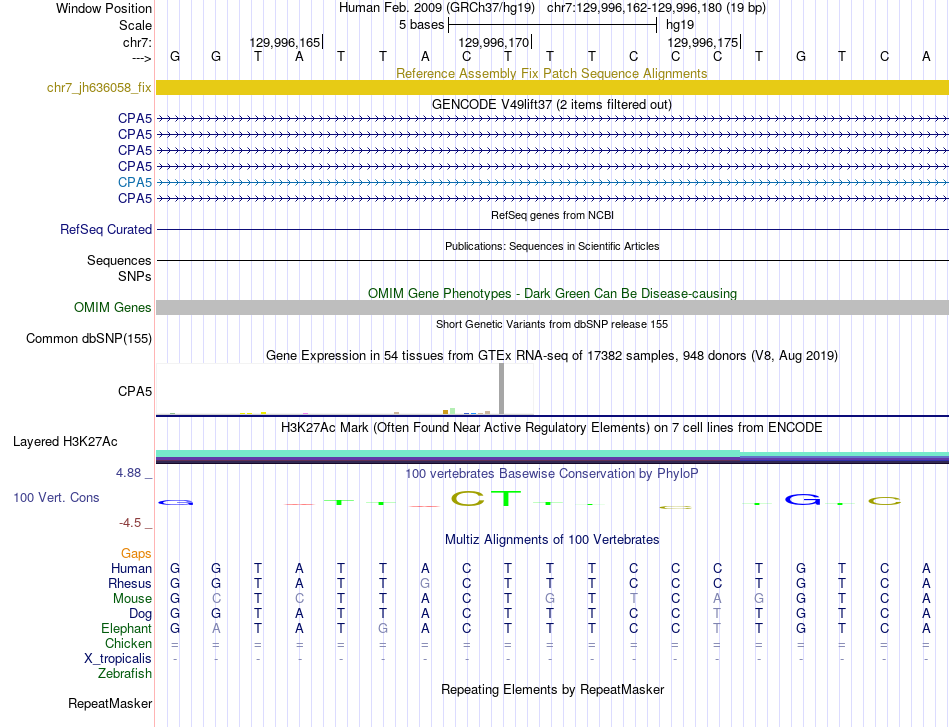Click the tall gray bar in GTEx expression chart
The image size is (950, 727).
[501, 389]
